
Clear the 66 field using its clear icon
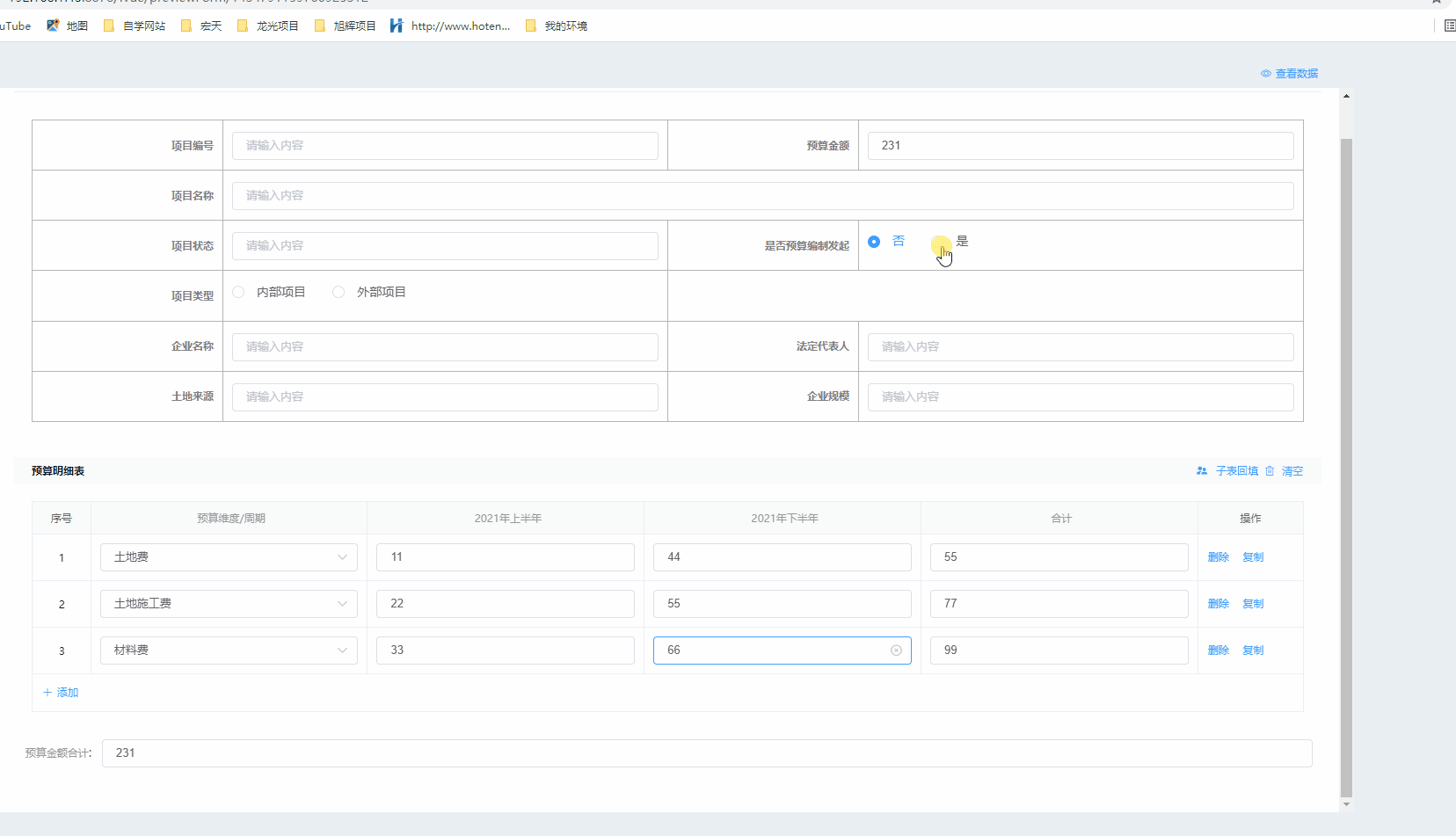tap(896, 651)
